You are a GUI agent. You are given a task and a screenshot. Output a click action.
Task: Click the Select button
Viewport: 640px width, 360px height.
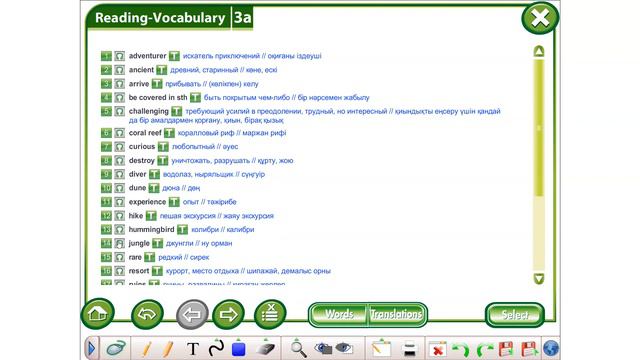coord(515,315)
